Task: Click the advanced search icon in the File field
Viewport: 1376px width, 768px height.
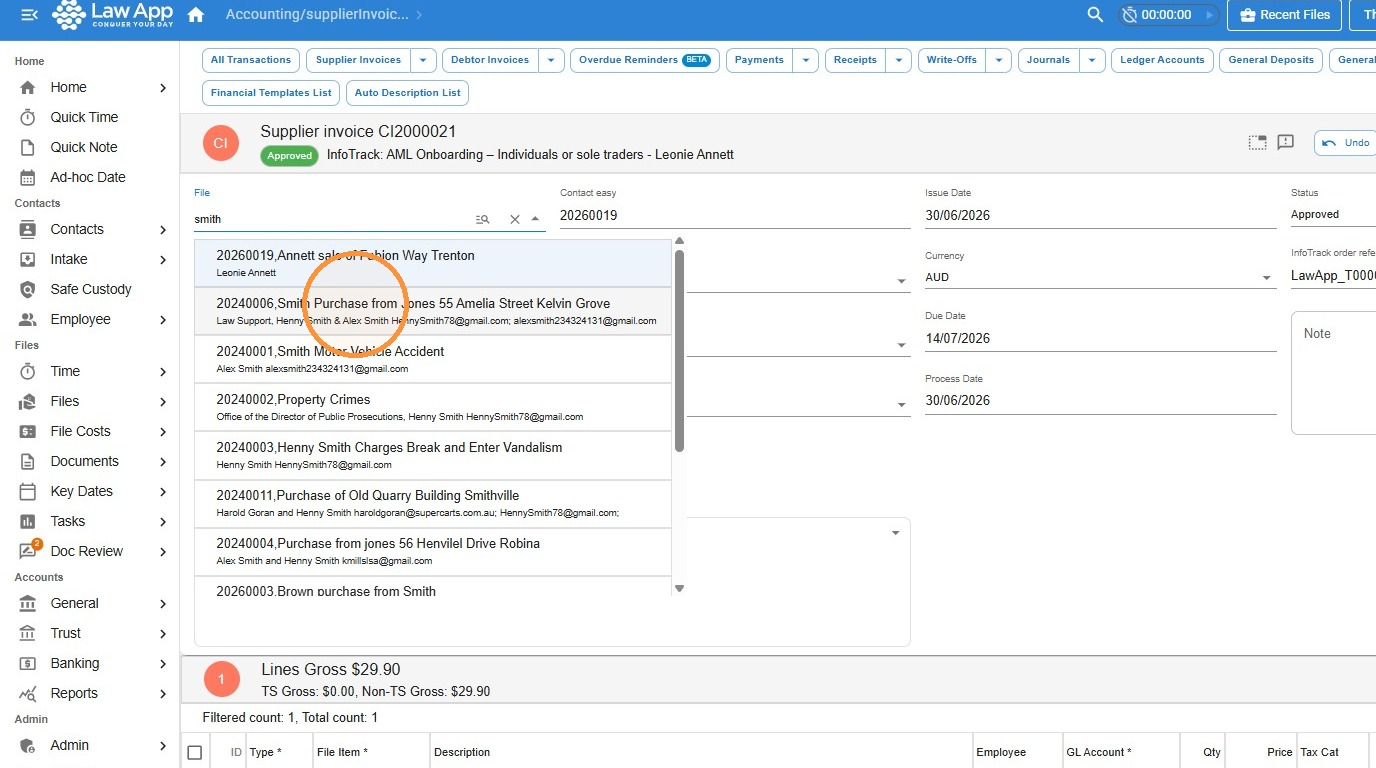Action: 483,219
